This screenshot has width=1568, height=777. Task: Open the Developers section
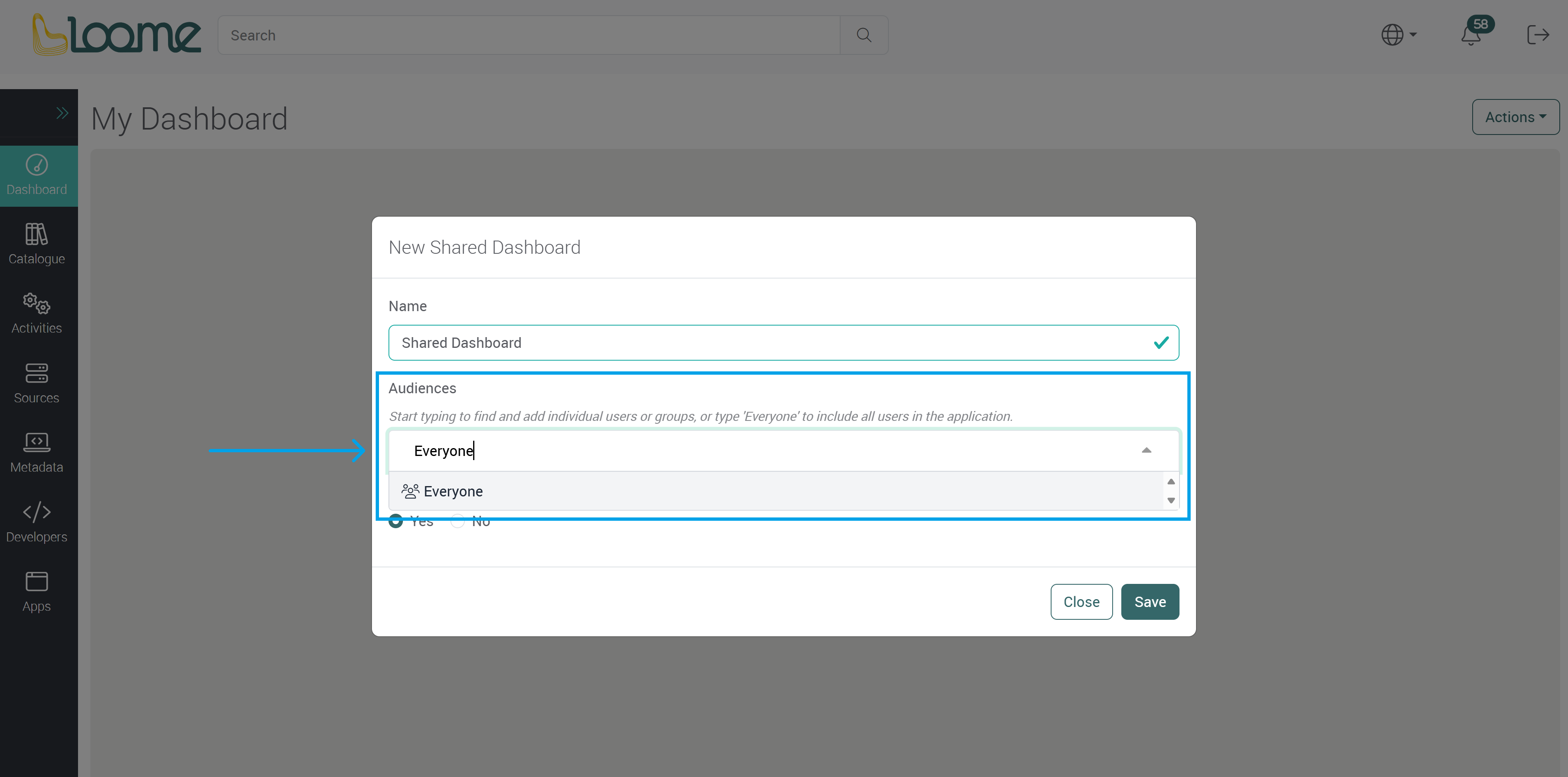click(36, 522)
